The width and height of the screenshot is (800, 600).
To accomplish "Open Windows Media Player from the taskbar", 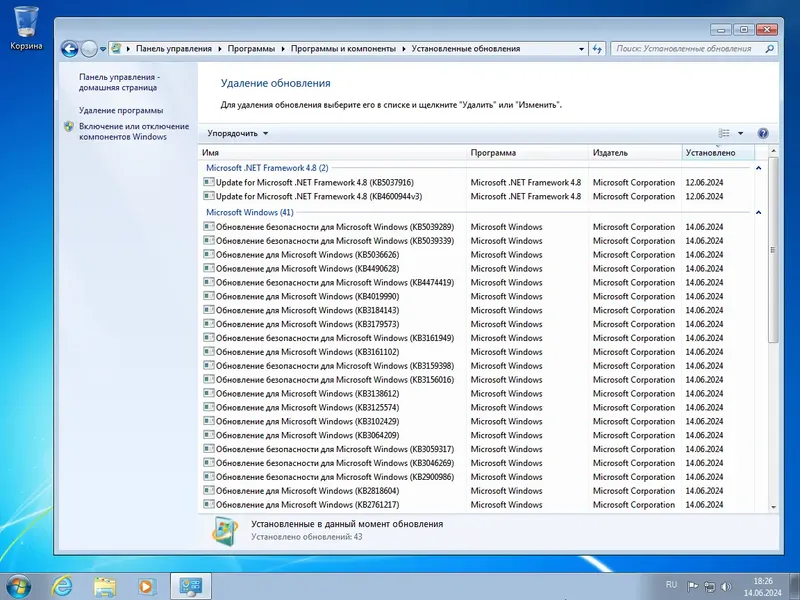I will pos(145,585).
